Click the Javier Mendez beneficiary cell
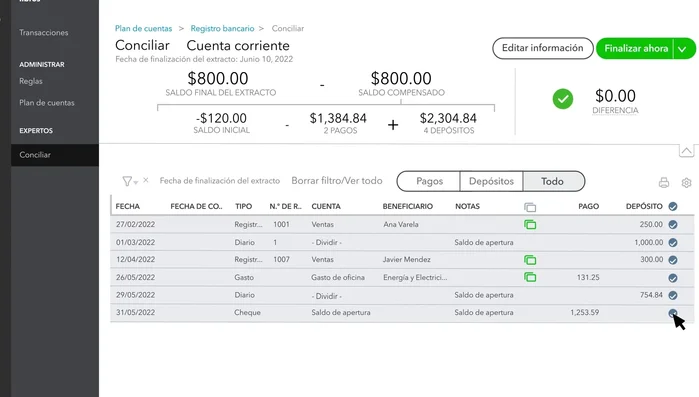Image resolution: width=699 pixels, height=397 pixels. pos(407,259)
